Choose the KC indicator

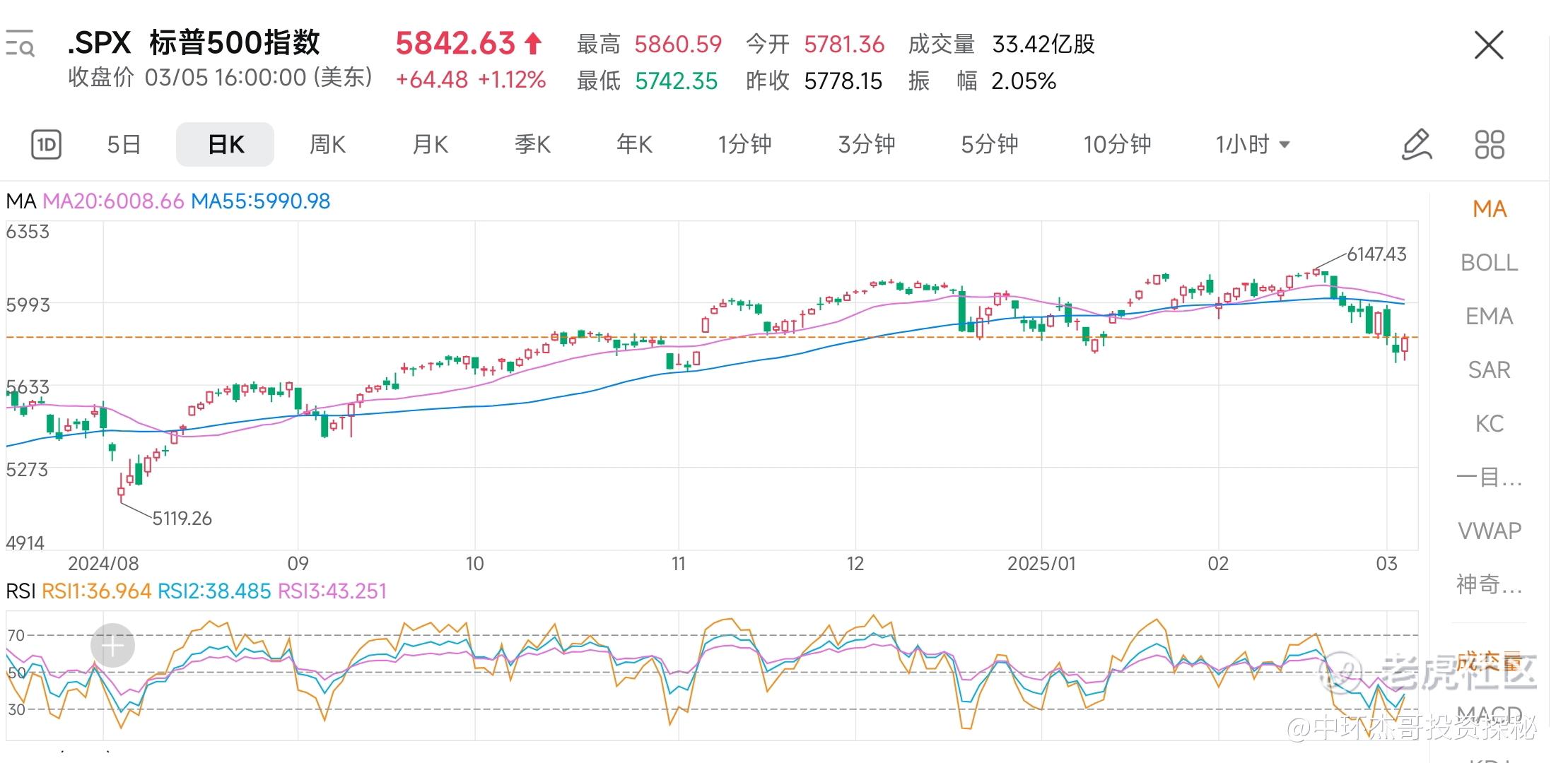coord(1490,424)
